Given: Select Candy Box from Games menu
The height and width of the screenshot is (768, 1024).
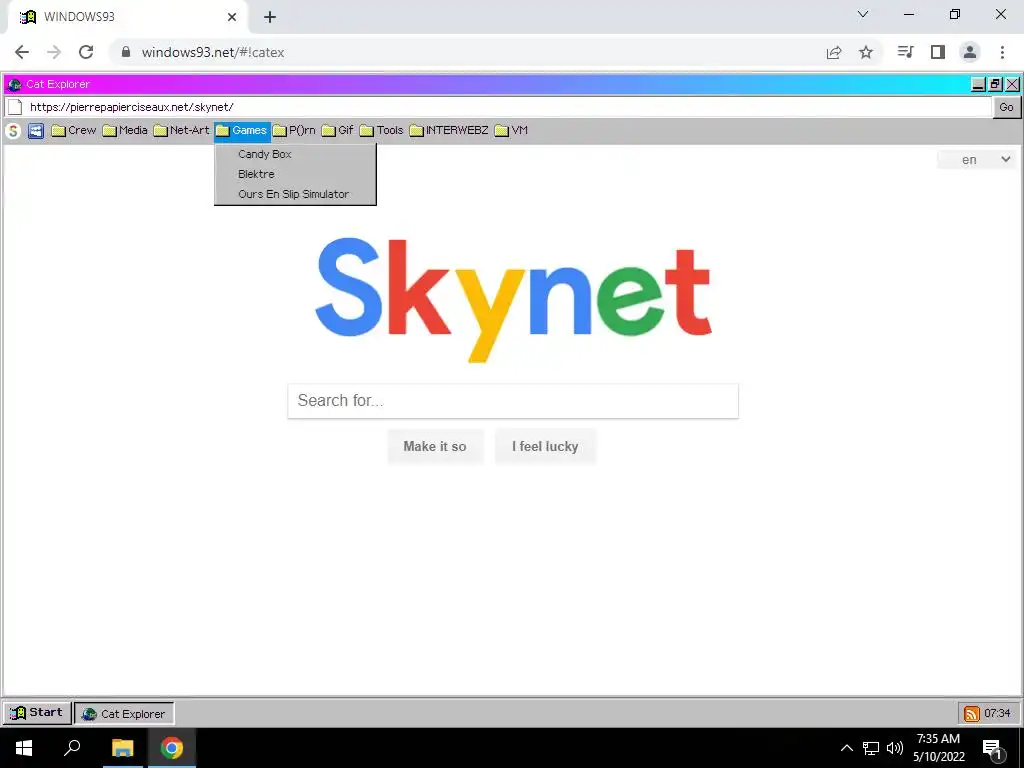Looking at the screenshot, I should [x=295, y=154].
